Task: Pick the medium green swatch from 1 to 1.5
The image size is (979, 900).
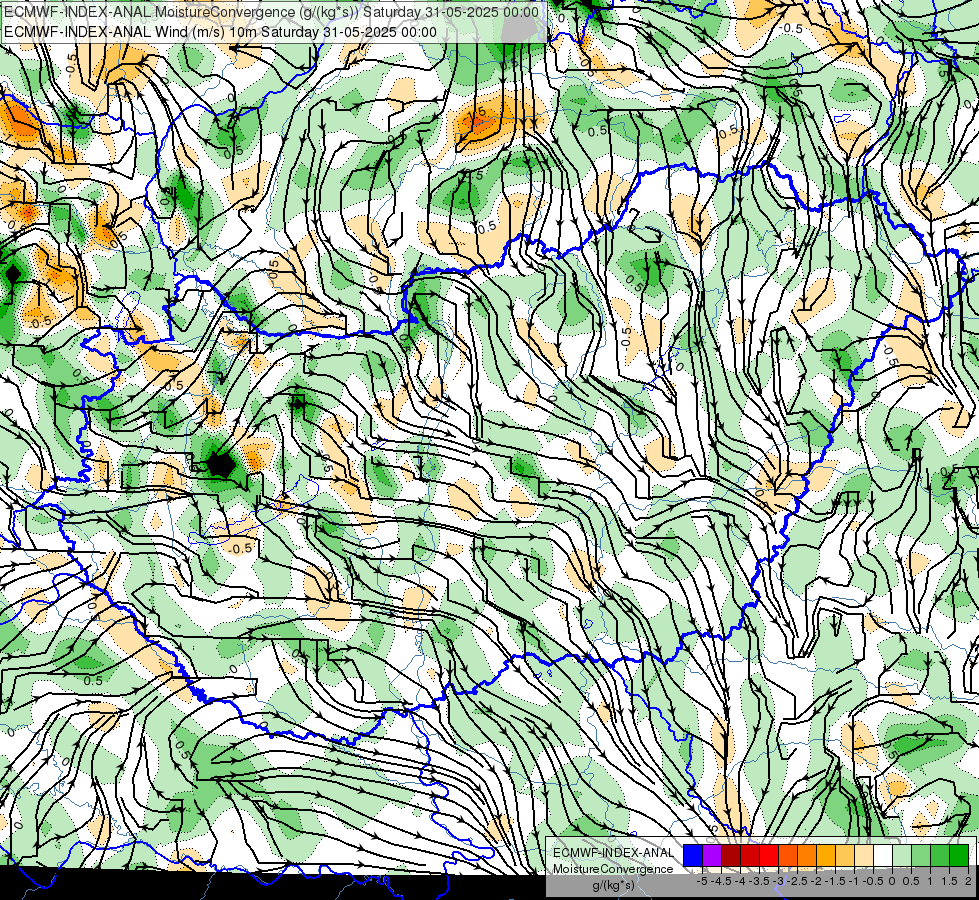Action: (940, 855)
